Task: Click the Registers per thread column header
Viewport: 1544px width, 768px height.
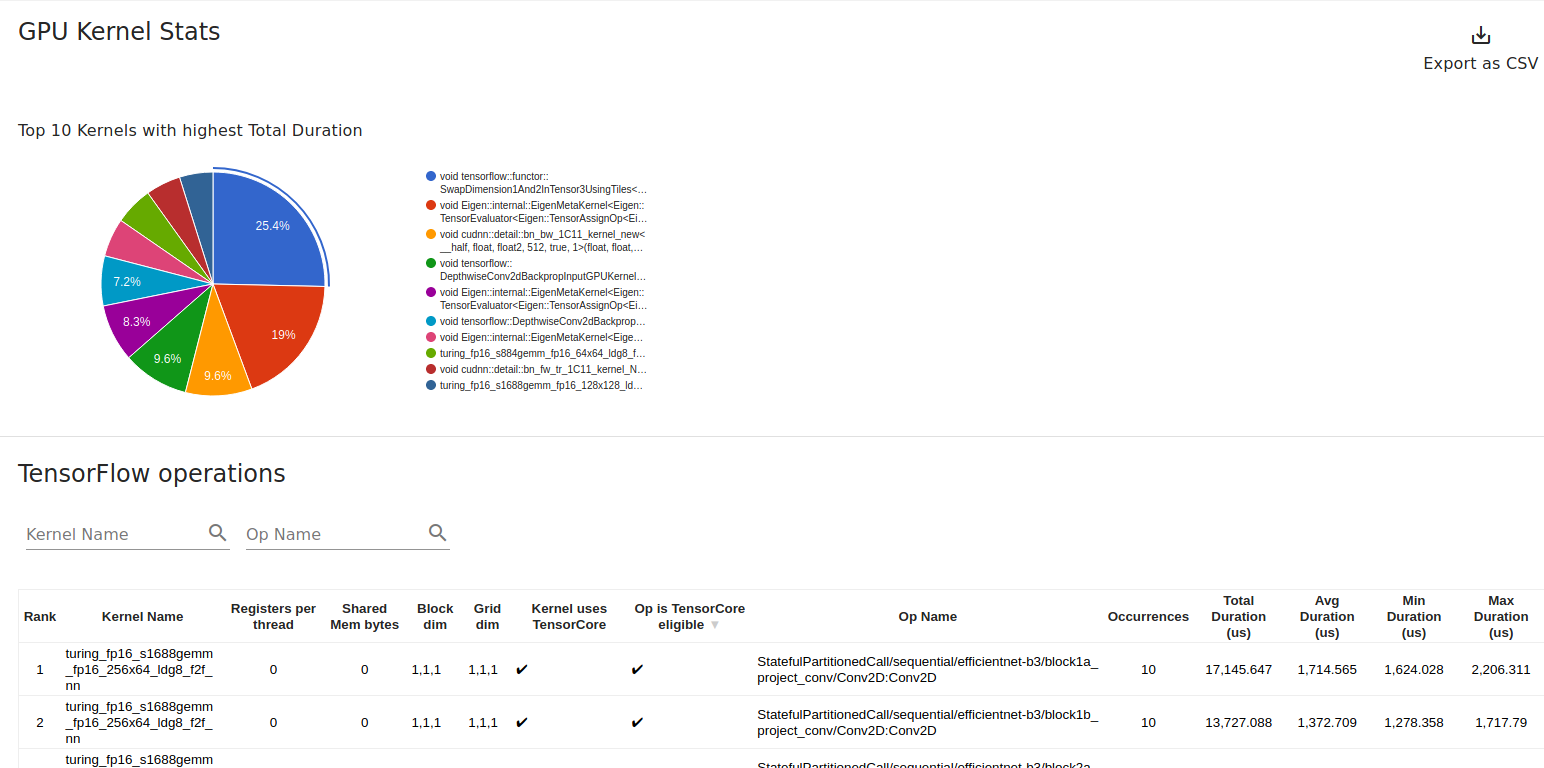Action: click(x=273, y=616)
